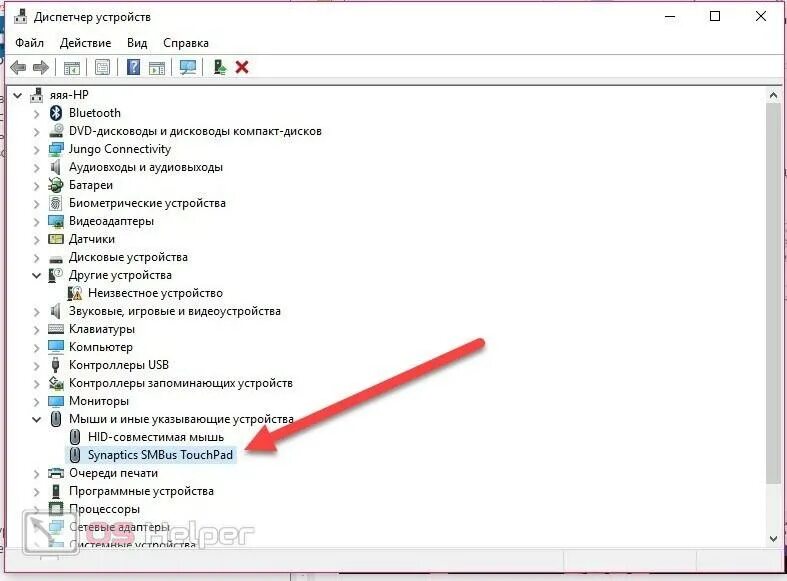Select Программные устройства label
The width and height of the screenshot is (787, 581).
click(x=142, y=491)
